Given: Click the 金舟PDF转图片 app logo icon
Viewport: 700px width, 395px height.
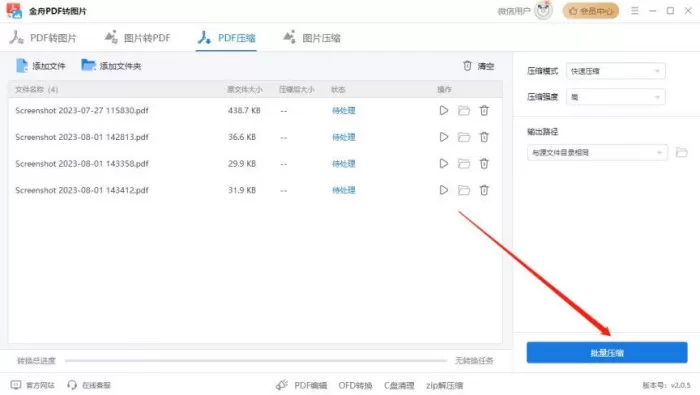Looking at the screenshot, I should [14, 10].
